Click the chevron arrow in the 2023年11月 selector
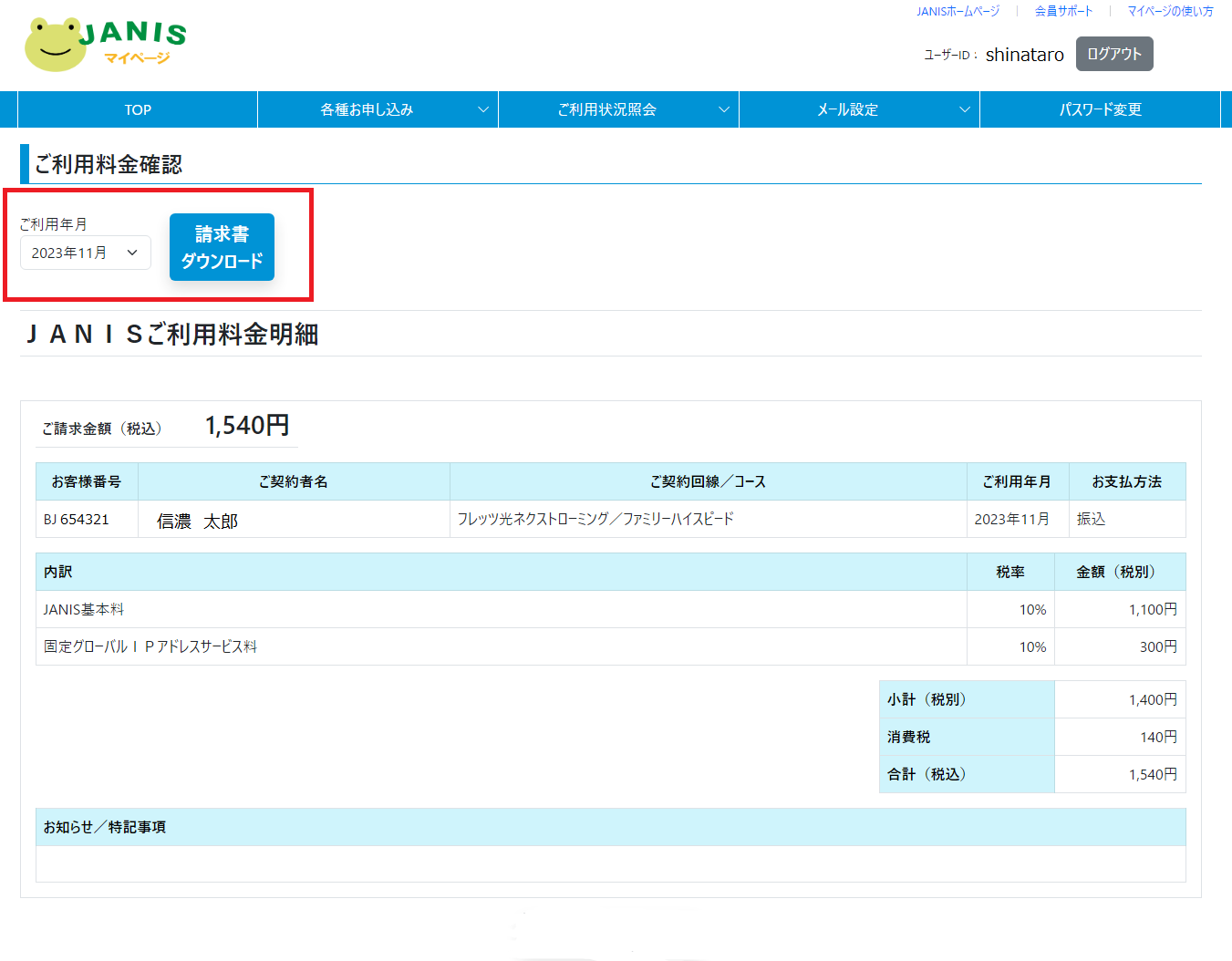This screenshot has width=1232, height=961. pyautogui.click(x=132, y=253)
